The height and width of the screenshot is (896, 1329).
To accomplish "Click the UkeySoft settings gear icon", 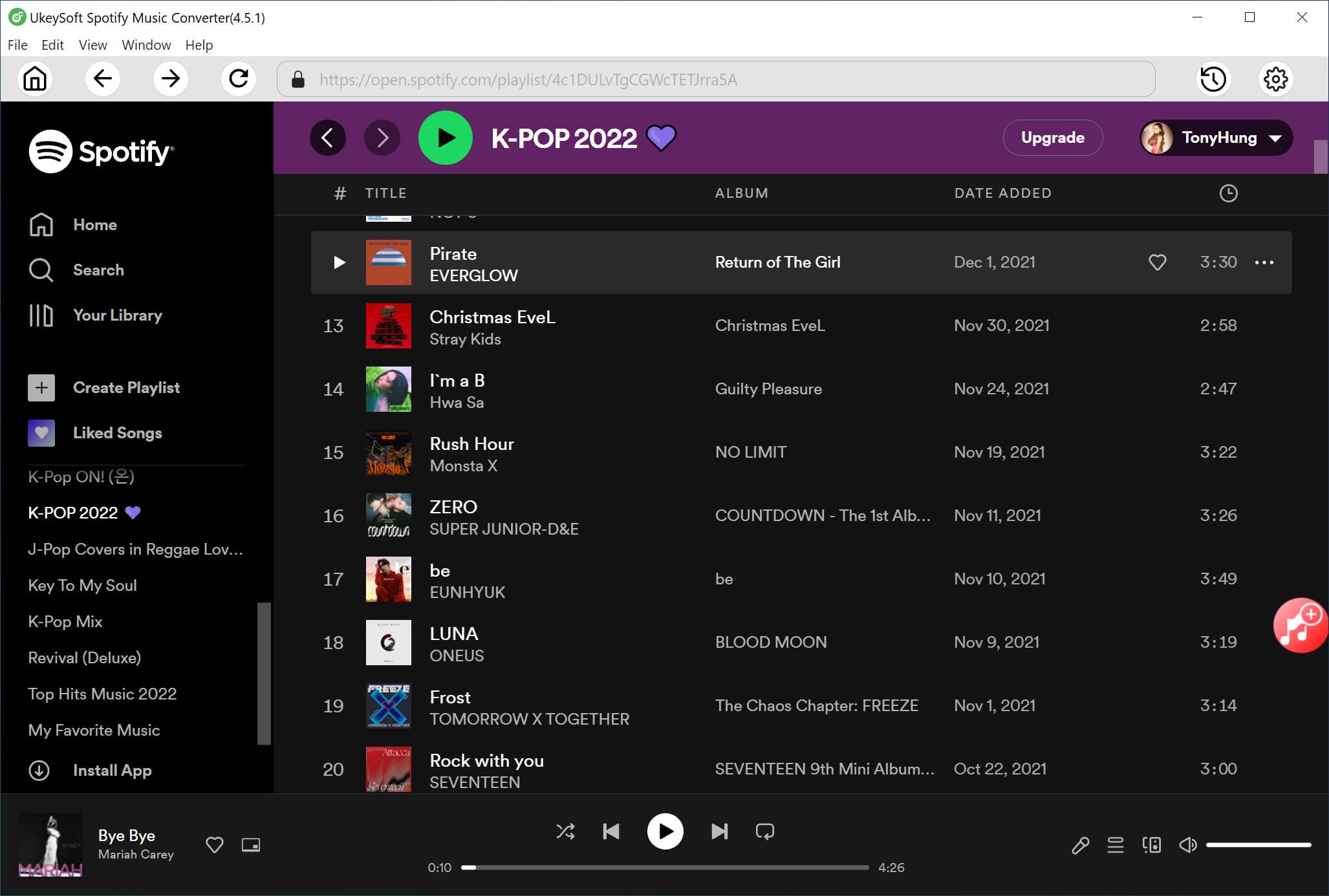I will tap(1277, 79).
